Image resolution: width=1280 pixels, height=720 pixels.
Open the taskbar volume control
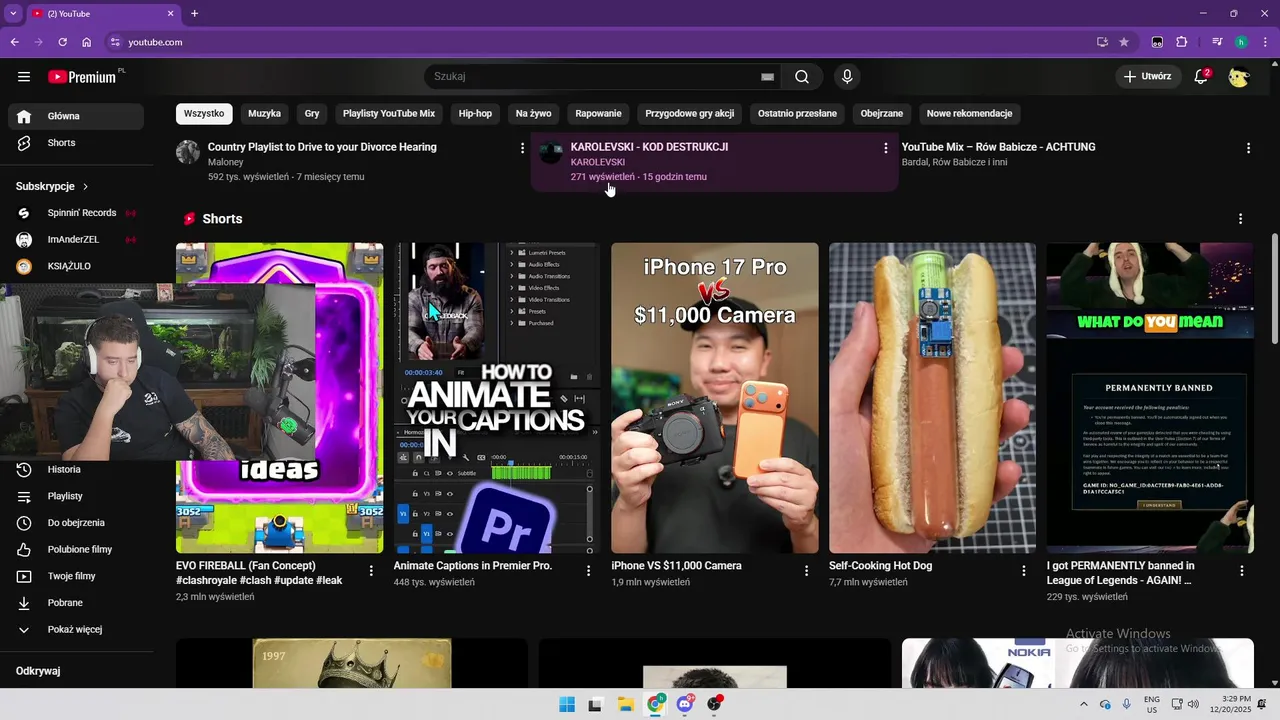point(1193,704)
